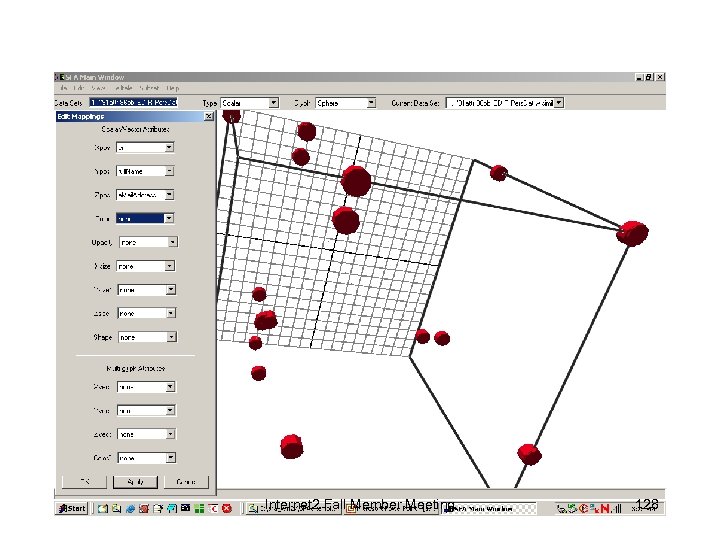This screenshot has width=720, height=540.
Task: Click OK in Edit Mappings
Action: click(x=84, y=482)
